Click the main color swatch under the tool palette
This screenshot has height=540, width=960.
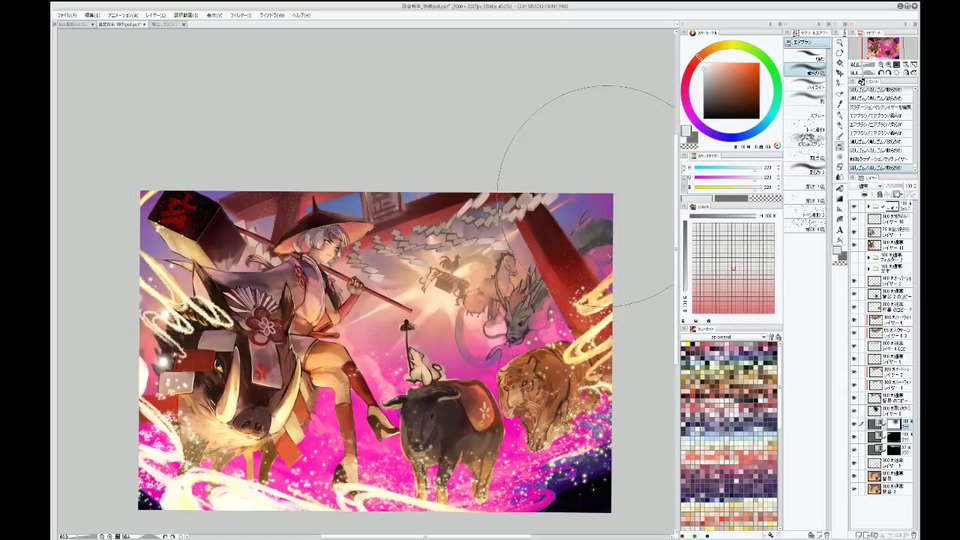coord(836,250)
